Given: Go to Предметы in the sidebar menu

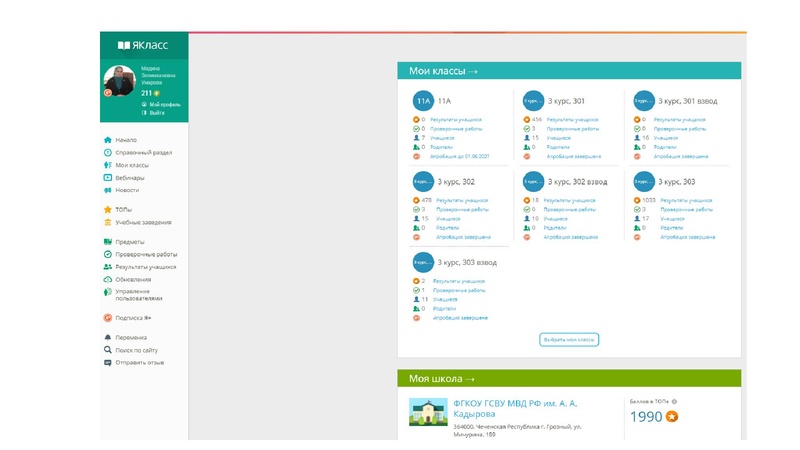Looking at the screenshot, I should click(x=130, y=242).
